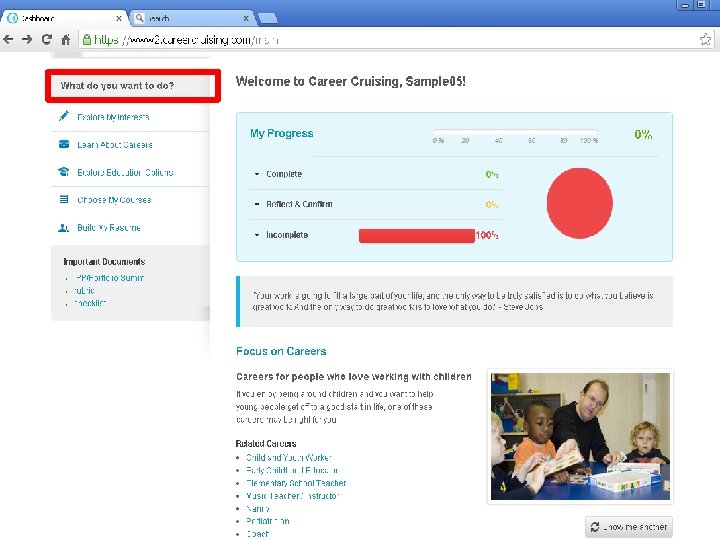Open the first Important Documents link
Viewport: 720px width, 540px height.
point(109,278)
